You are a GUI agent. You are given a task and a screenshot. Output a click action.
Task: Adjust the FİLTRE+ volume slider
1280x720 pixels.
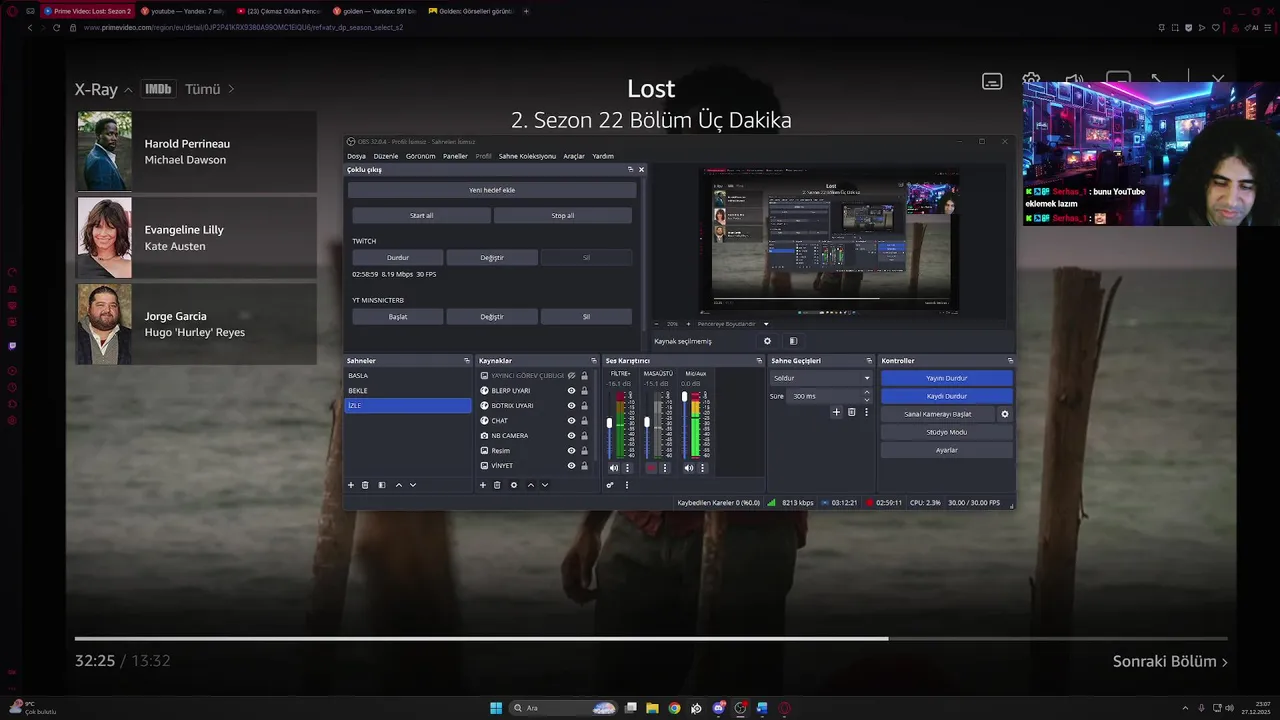coord(609,425)
